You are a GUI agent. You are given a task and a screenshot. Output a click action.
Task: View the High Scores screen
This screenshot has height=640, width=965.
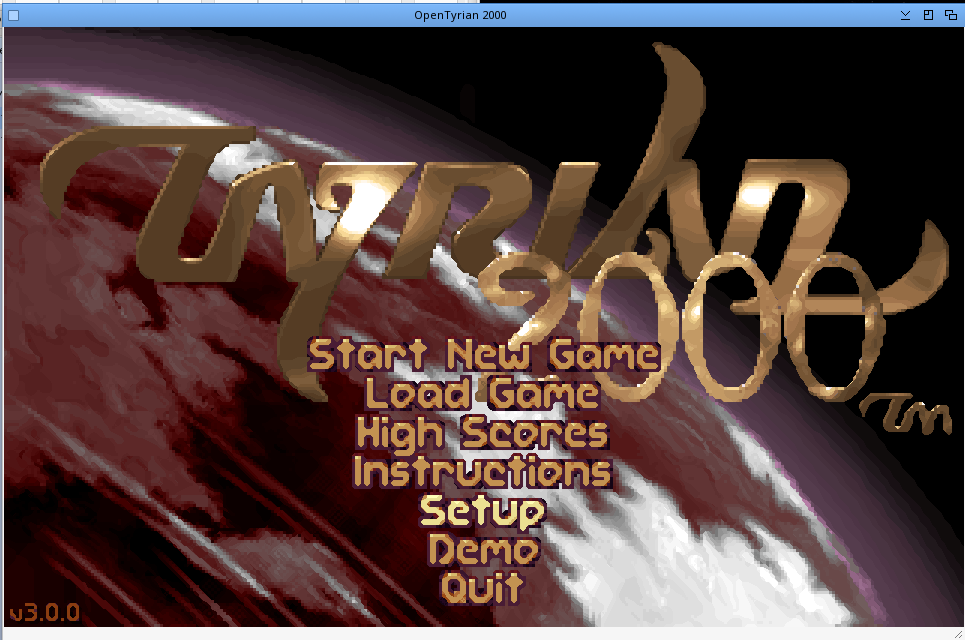point(482,433)
